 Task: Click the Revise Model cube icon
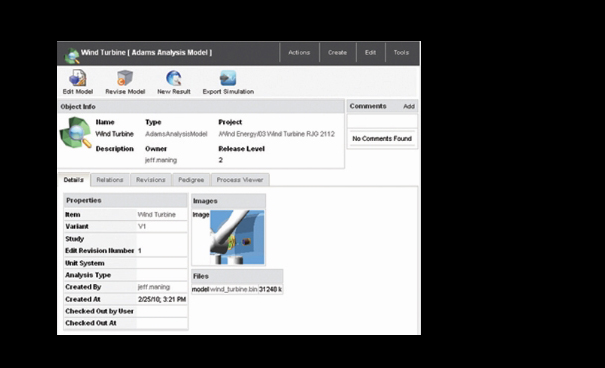click(125, 78)
